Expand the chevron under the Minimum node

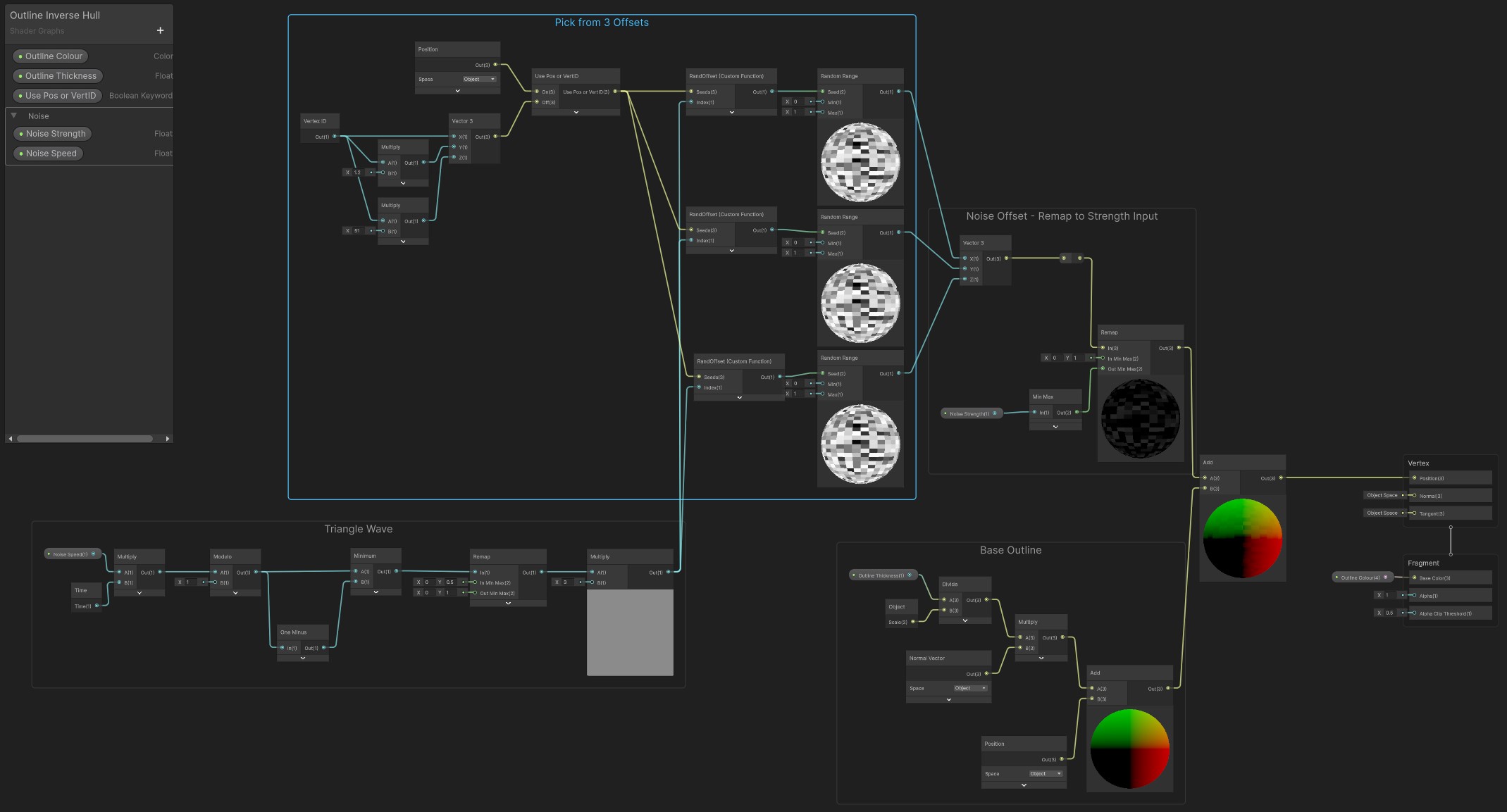(x=376, y=592)
